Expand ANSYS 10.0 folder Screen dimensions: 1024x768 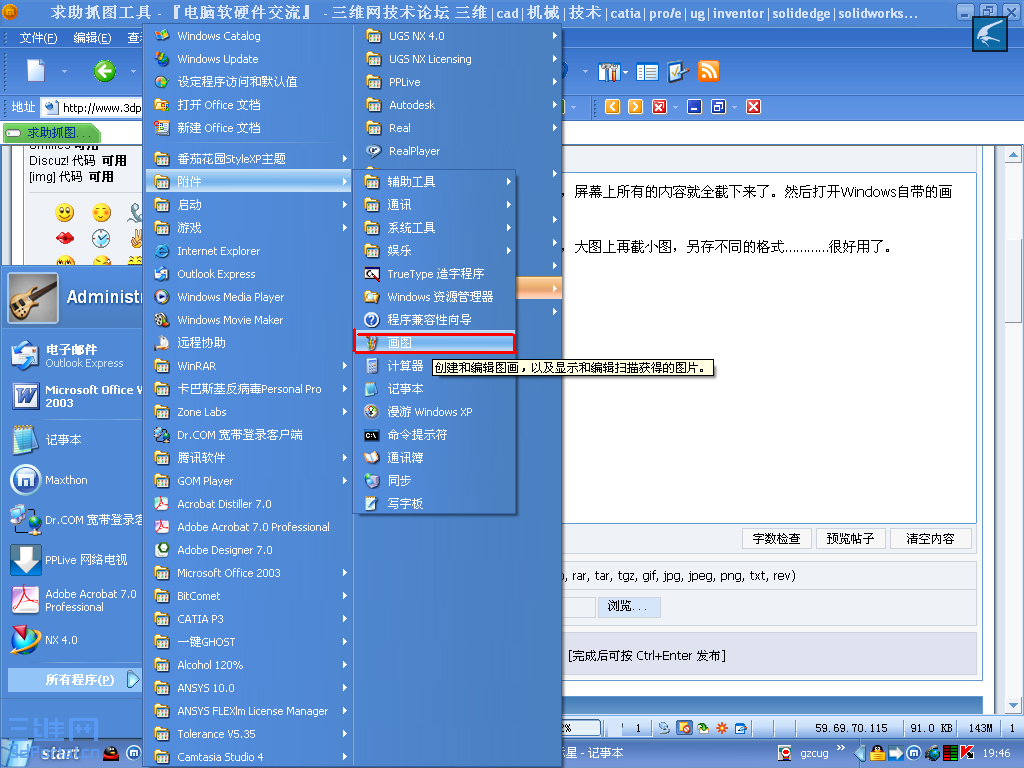(248, 688)
